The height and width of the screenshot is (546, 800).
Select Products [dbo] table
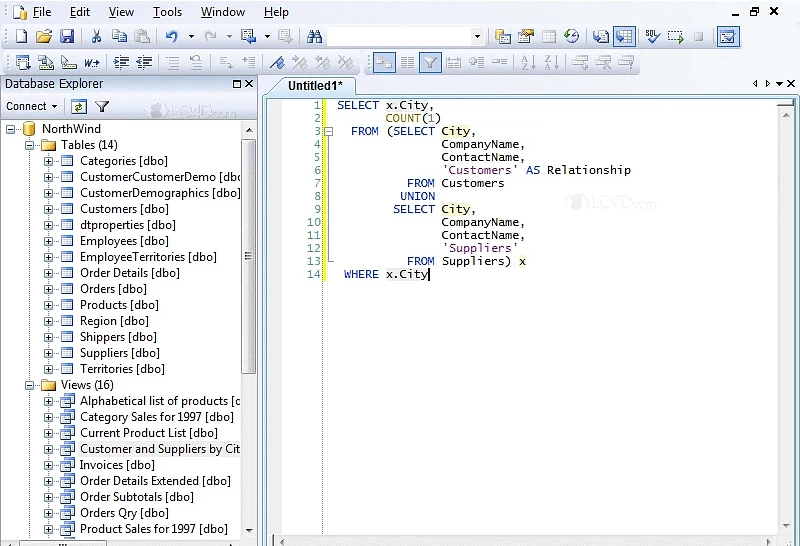point(119,305)
